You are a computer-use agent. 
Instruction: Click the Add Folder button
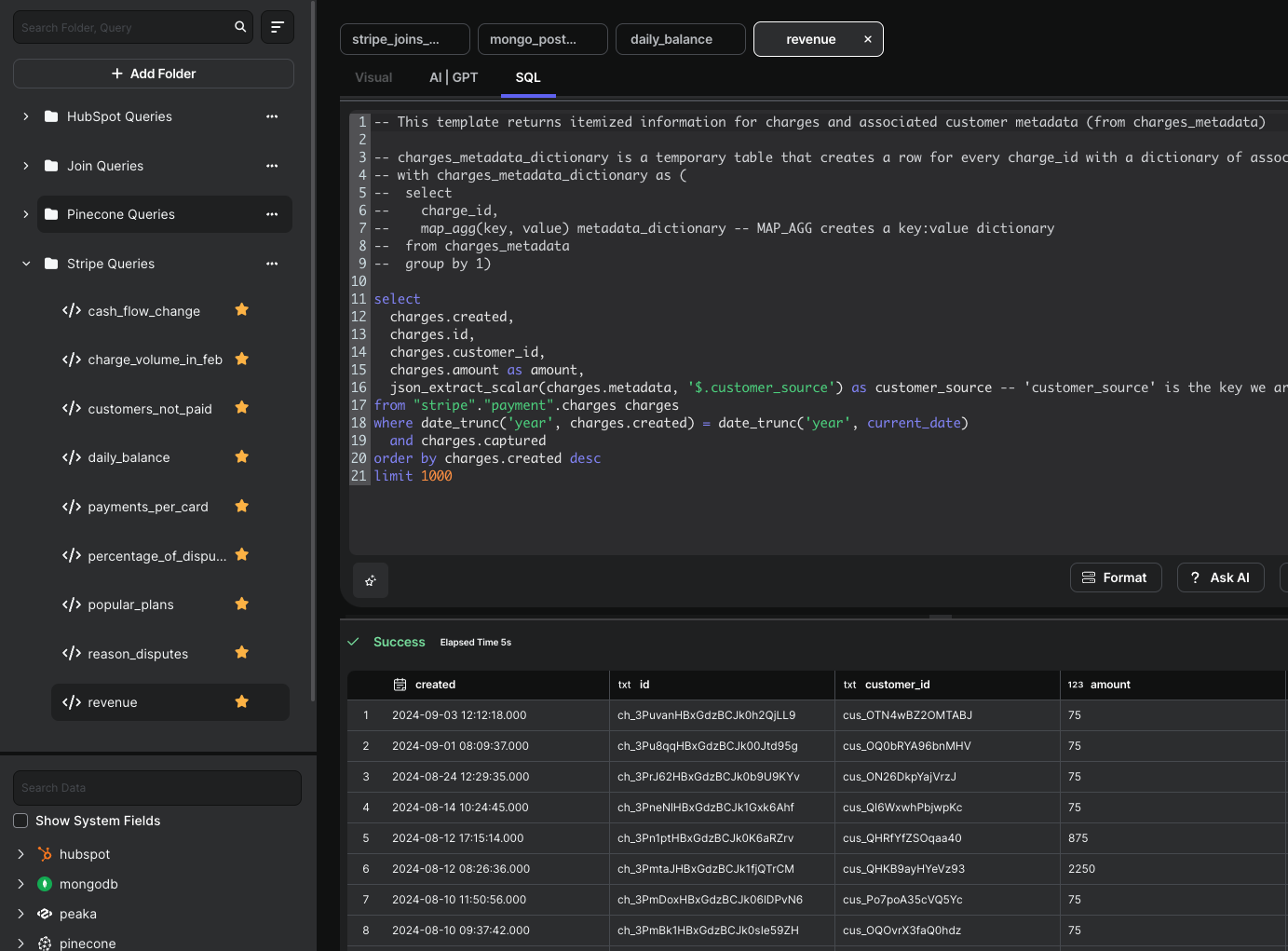click(x=154, y=74)
